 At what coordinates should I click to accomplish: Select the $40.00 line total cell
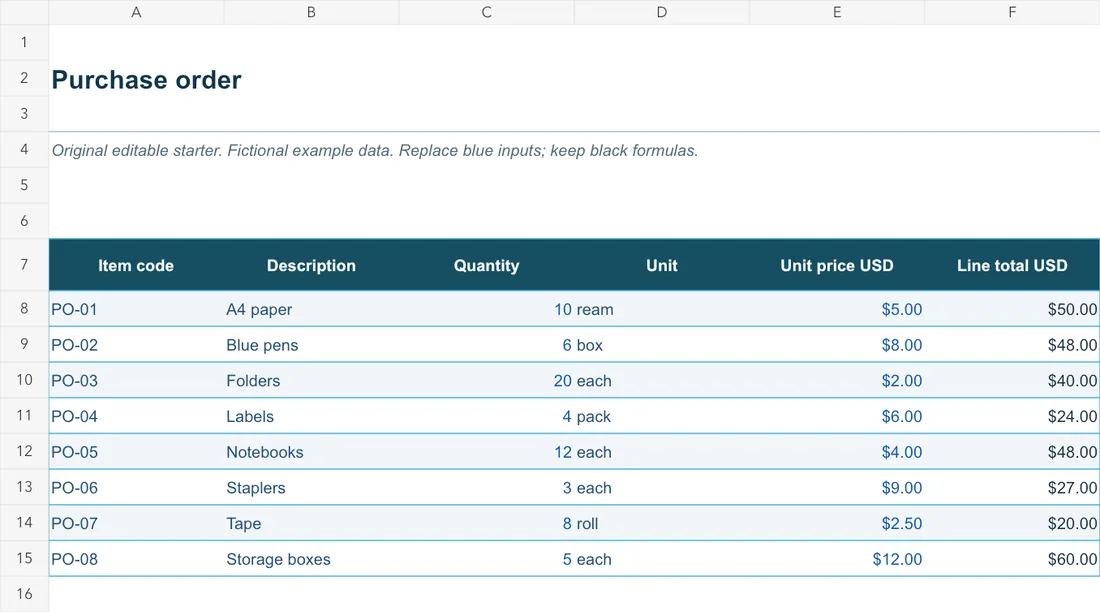pos(1012,380)
